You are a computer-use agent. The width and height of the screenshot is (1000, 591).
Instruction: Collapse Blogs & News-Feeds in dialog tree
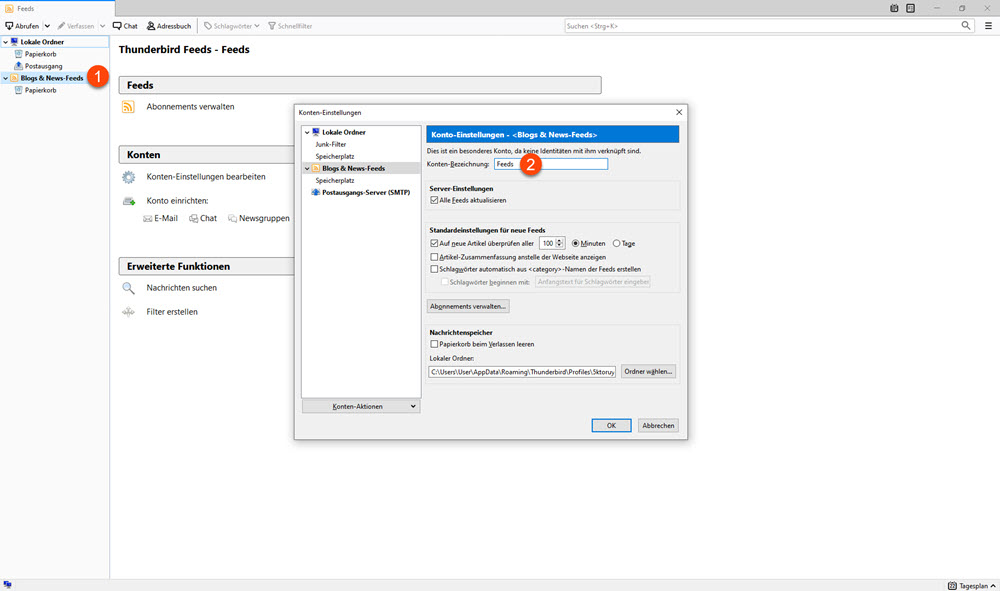(x=308, y=169)
